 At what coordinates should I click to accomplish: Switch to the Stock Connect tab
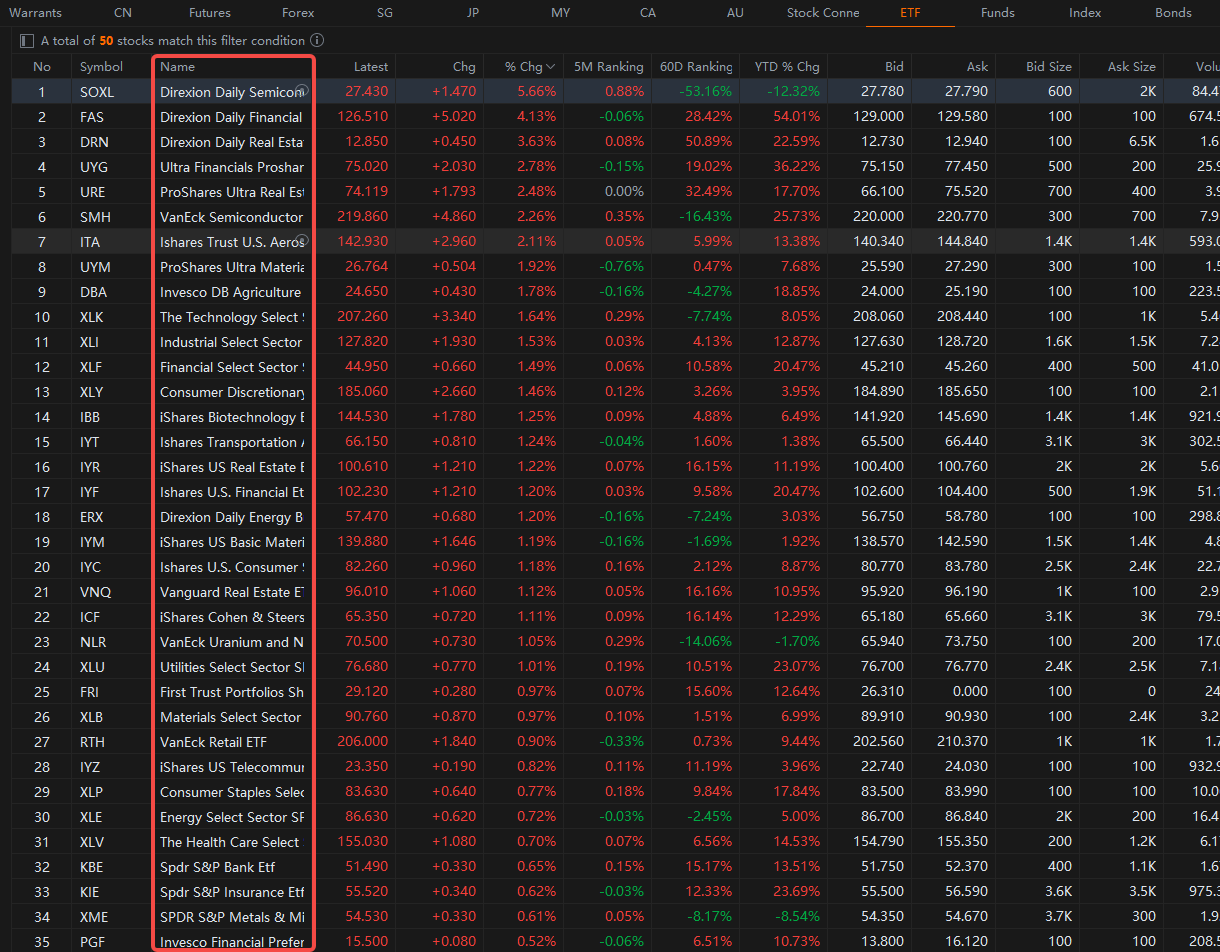(823, 13)
